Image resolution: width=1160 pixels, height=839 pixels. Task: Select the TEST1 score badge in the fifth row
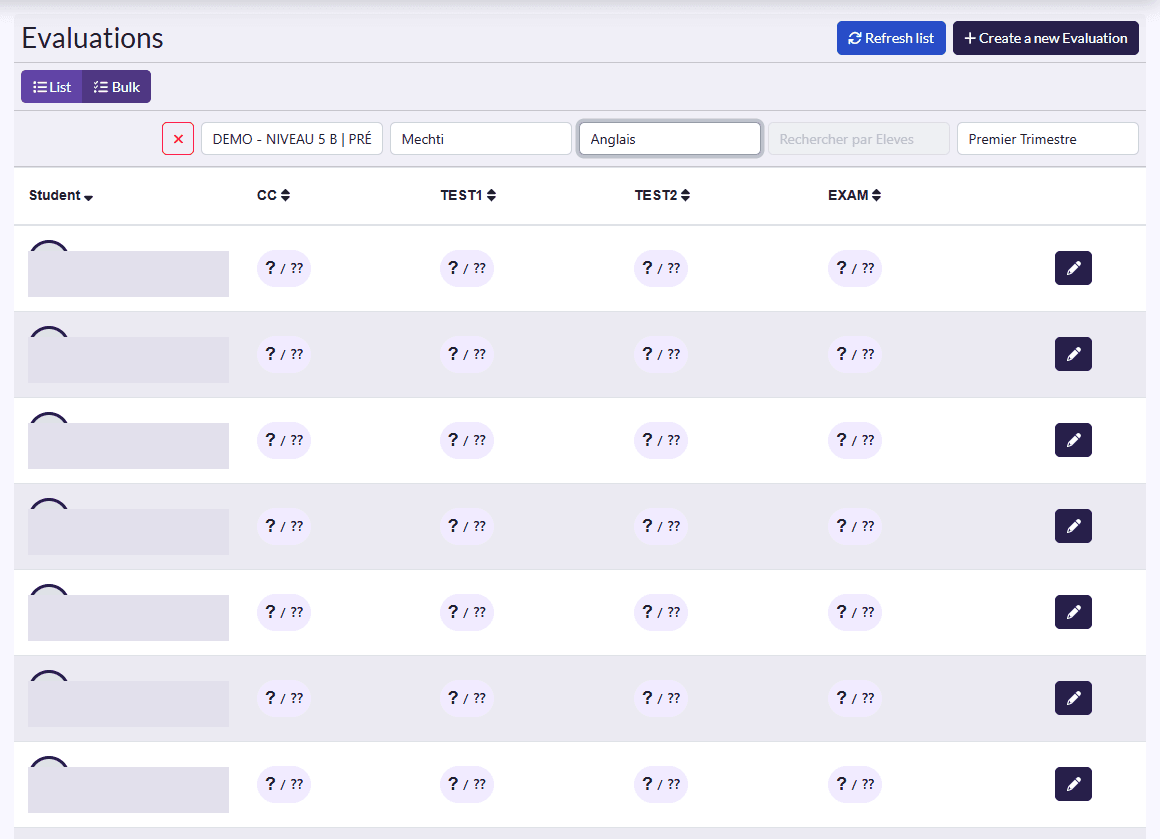point(467,612)
